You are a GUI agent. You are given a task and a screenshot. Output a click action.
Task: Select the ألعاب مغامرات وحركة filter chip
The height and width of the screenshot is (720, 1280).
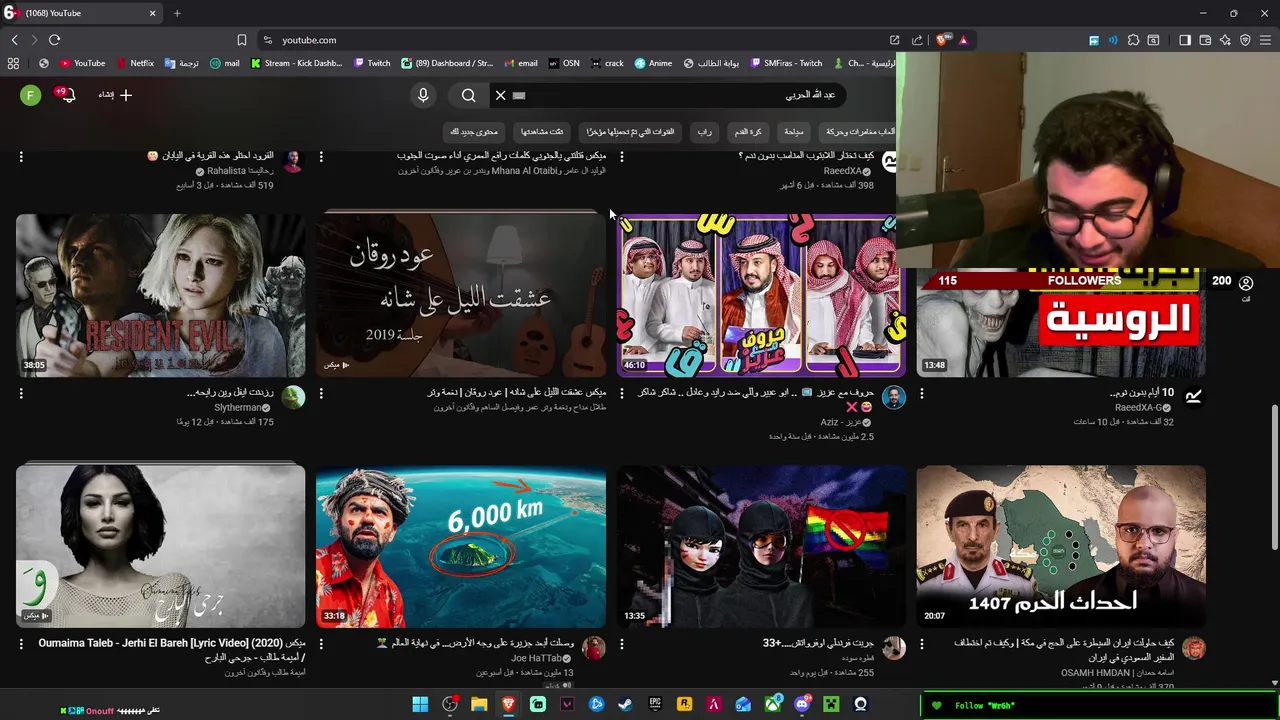point(860,132)
